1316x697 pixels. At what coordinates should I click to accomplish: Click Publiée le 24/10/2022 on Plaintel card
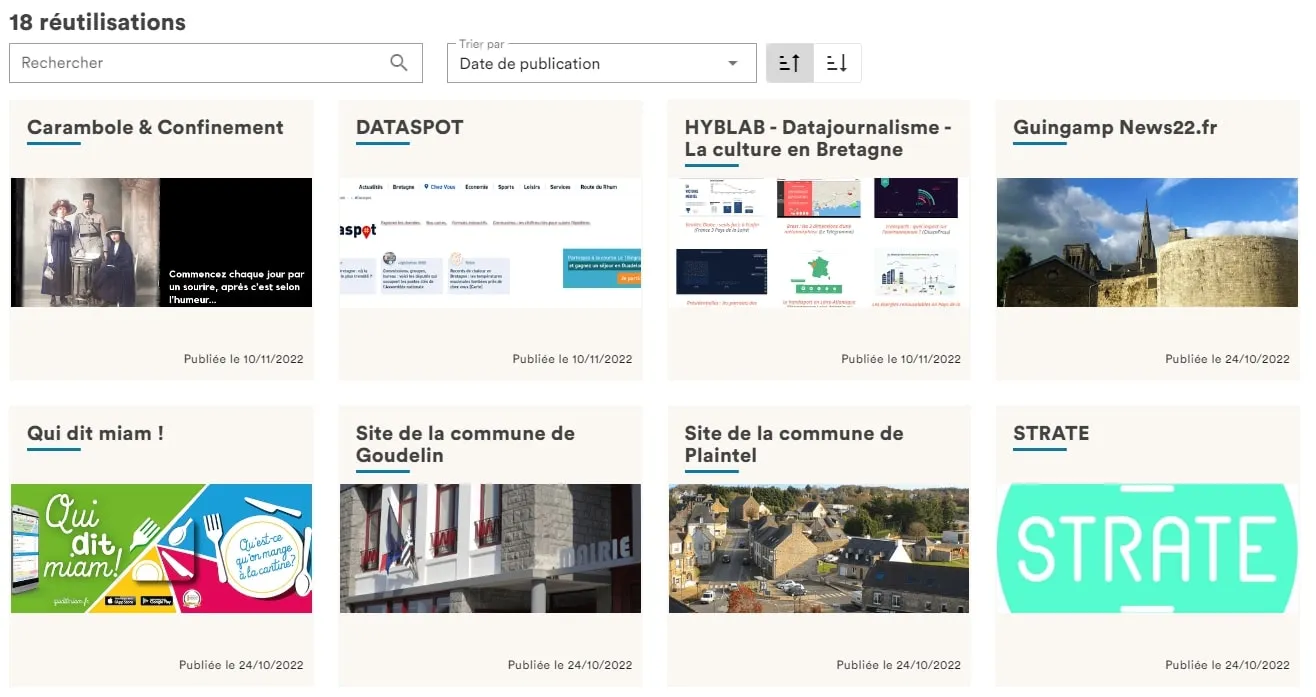click(x=899, y=665)
